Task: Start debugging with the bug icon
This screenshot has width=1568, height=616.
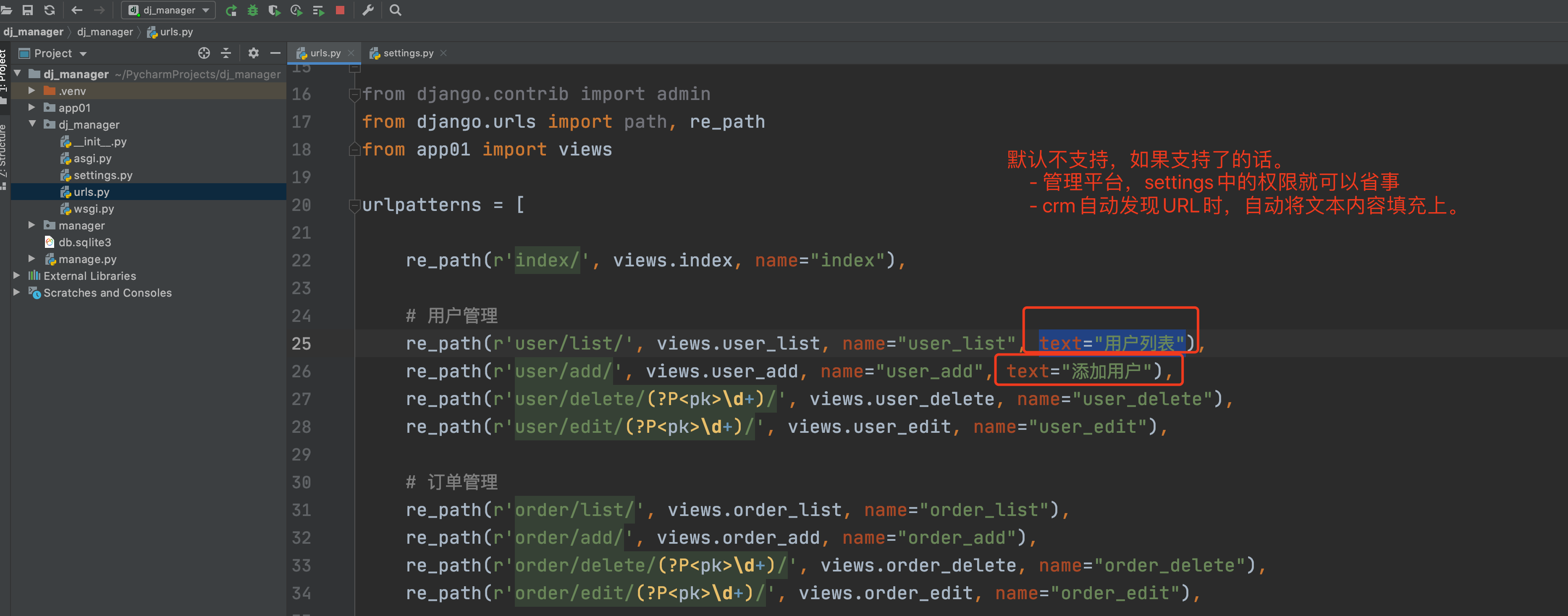Action: pyautogui.click(x=253, y=10)
